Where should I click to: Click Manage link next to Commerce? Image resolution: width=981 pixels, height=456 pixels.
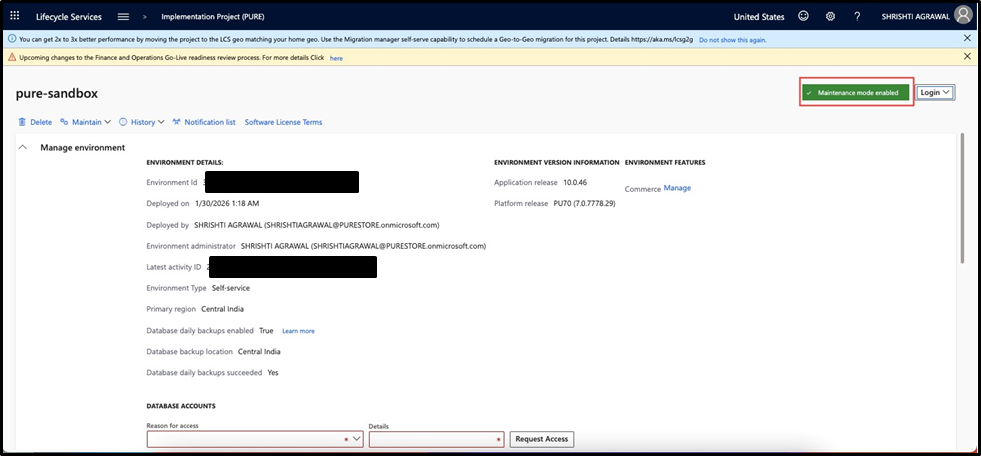click(x=677, y=188)
